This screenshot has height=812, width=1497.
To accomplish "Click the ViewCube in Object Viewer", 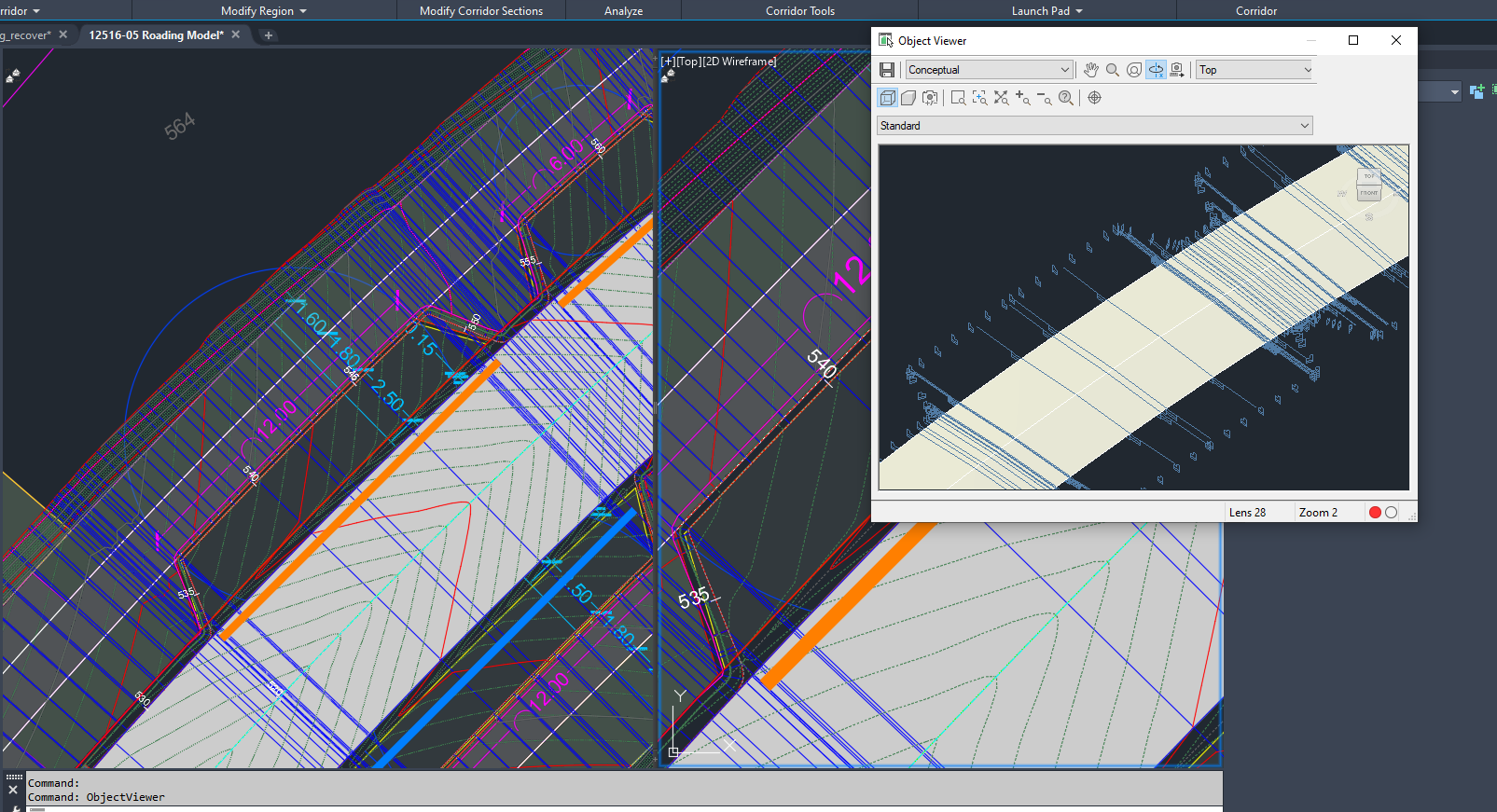I will pyautogui.click(x=1368, y=186).
